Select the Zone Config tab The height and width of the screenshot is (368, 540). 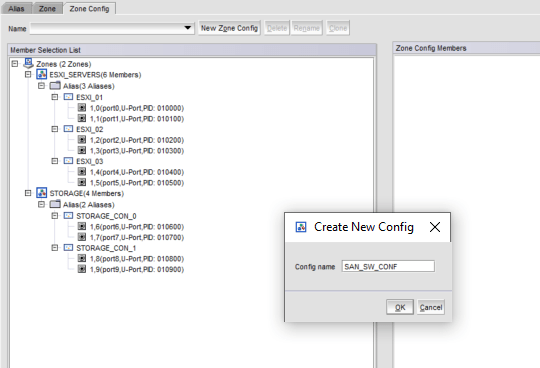[89, 9]
